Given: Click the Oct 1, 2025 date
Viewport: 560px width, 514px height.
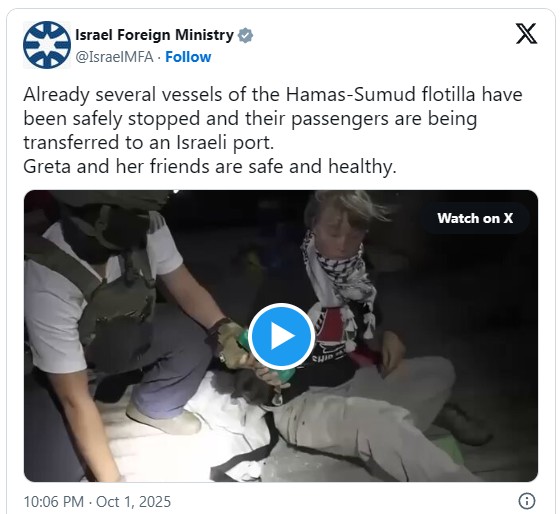Looking at the screenshot, I should point(134,501).
